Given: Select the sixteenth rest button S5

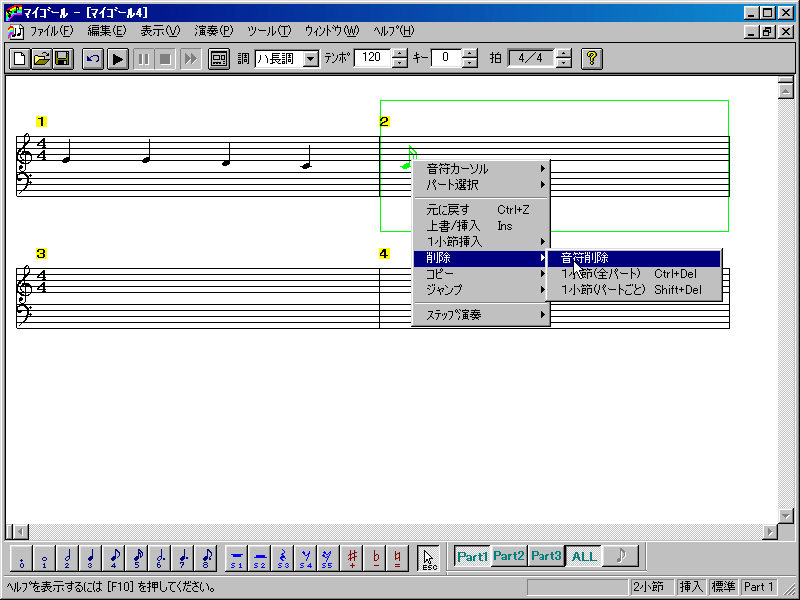Looking at the screenshot, I should tap(328, 558).
